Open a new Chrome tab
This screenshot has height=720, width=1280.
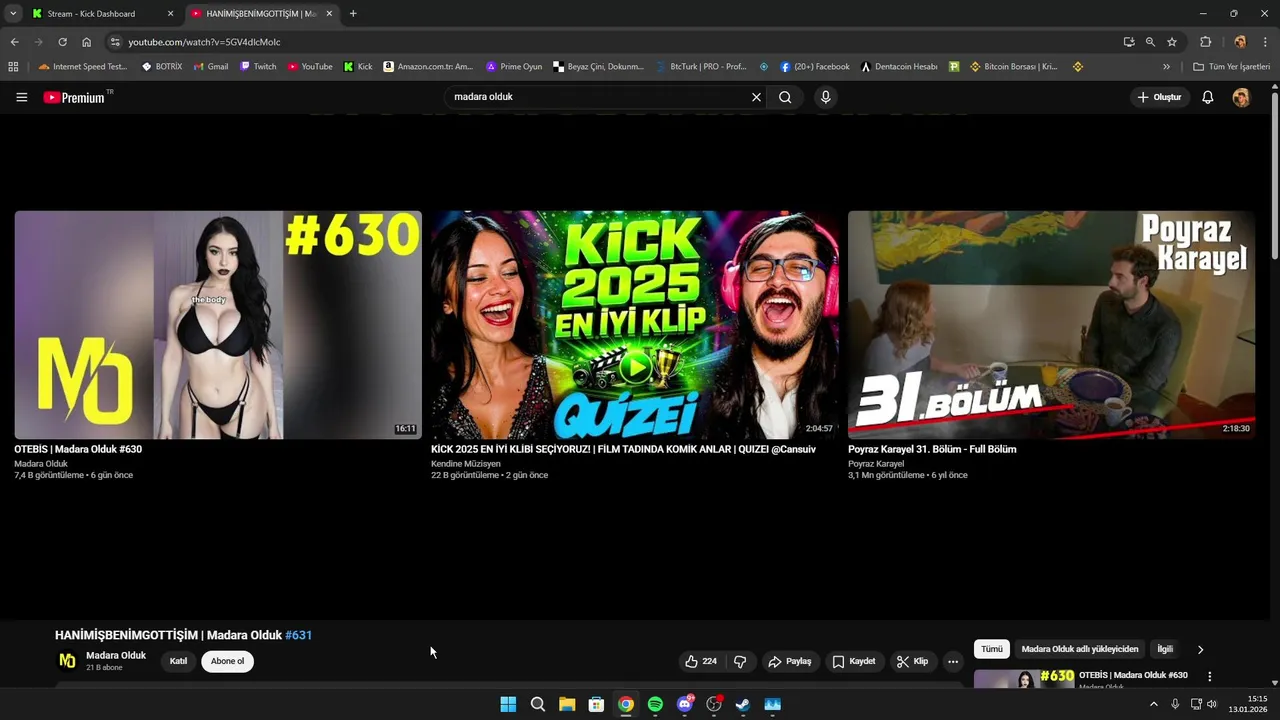point(353,14)
